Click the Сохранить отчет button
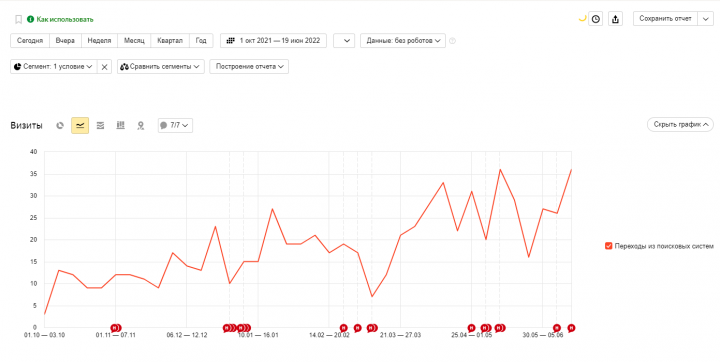Image resolution: width=720 pixels, height=362 pixels. pos(665,19)
